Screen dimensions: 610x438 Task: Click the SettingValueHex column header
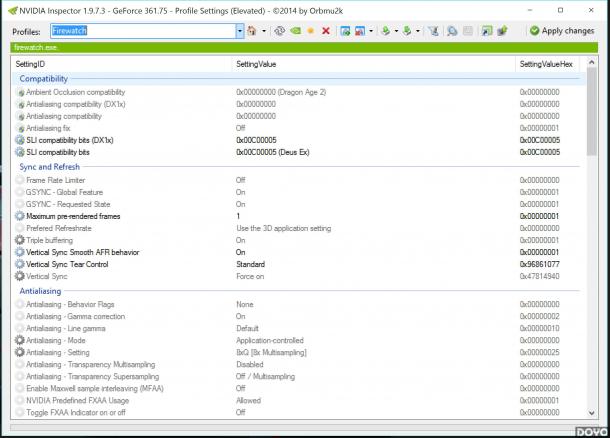coord(546,64)
